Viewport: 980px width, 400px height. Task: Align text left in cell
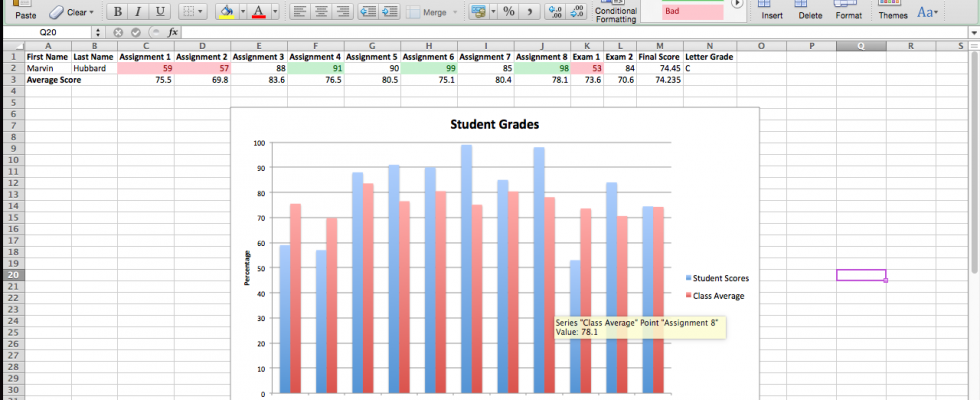[299, 12]
